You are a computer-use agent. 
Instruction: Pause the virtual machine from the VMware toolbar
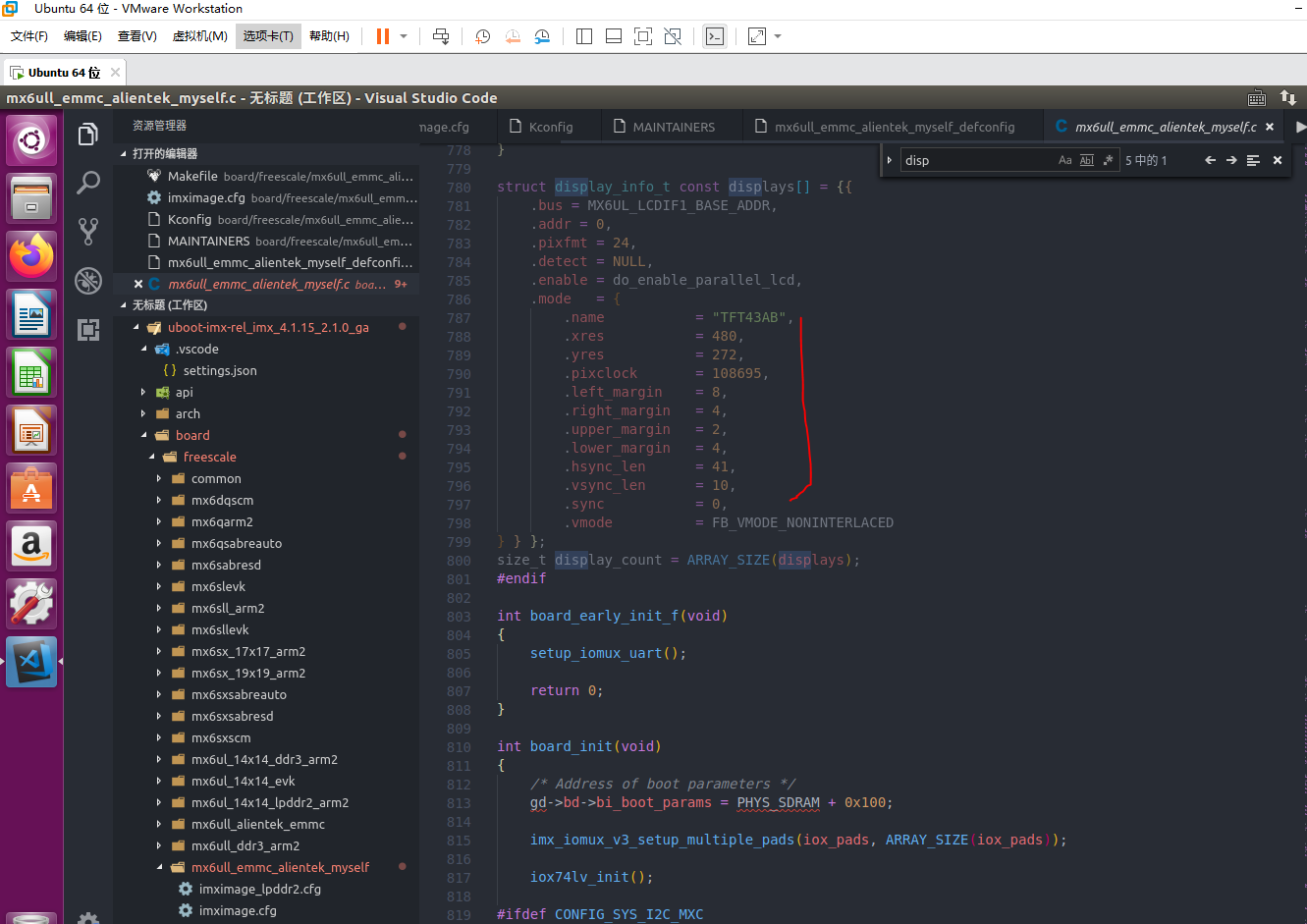pos(383,36)
